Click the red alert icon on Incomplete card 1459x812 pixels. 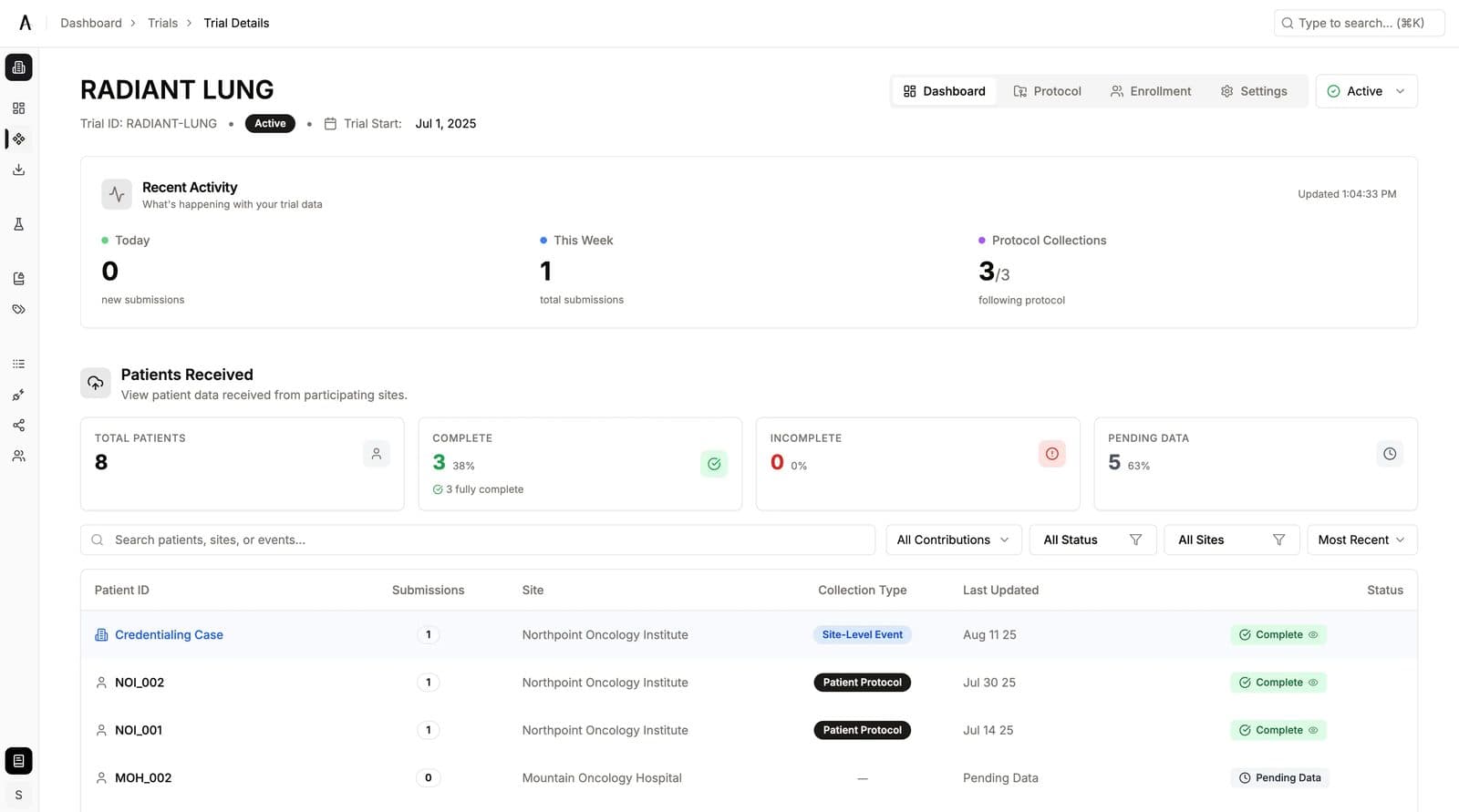(1052, 454)
